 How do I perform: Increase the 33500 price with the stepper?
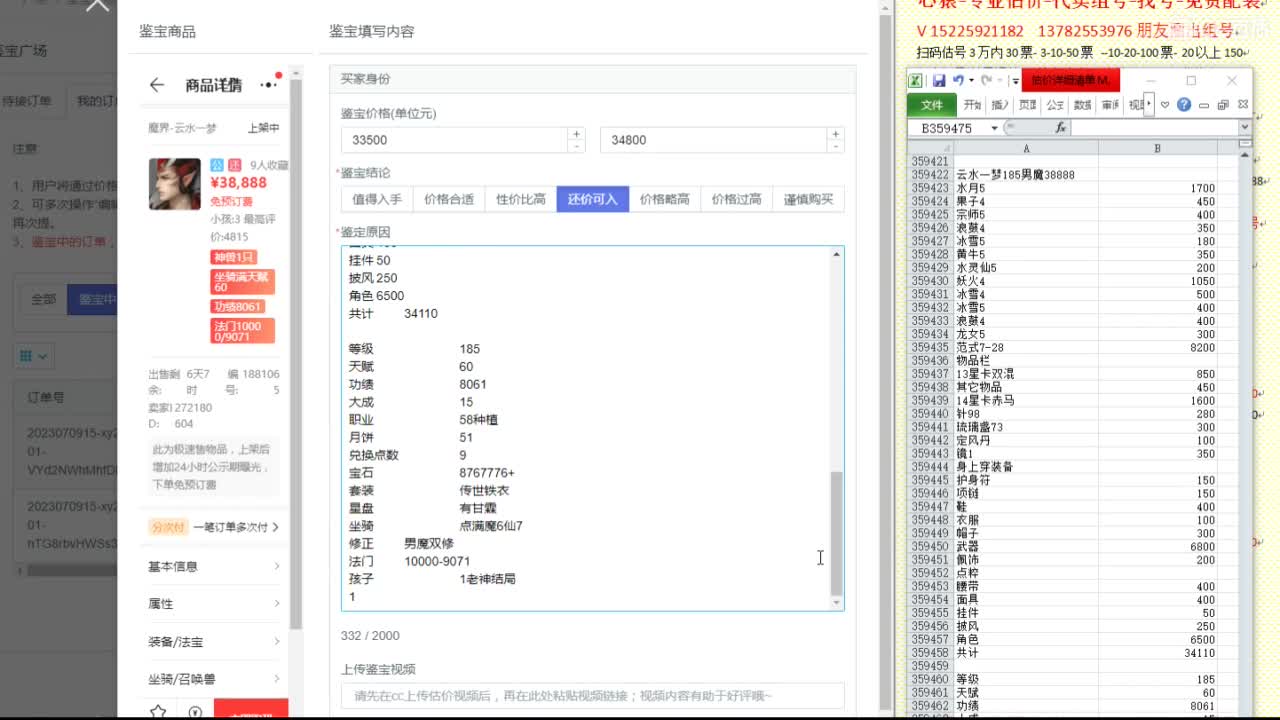577,133
